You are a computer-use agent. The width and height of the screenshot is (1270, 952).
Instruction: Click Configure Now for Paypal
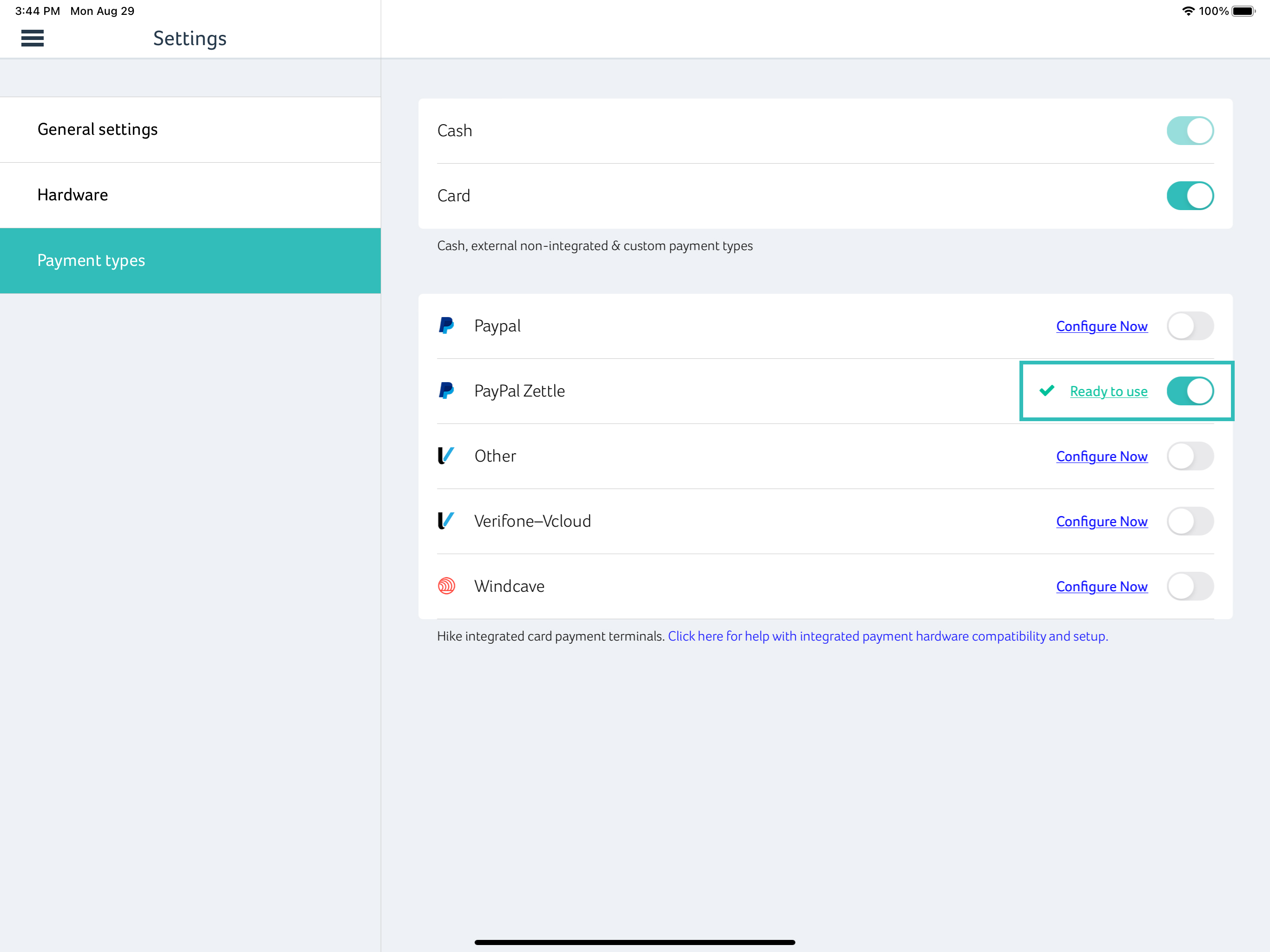pyautogui.click(x=1101, y=326)
